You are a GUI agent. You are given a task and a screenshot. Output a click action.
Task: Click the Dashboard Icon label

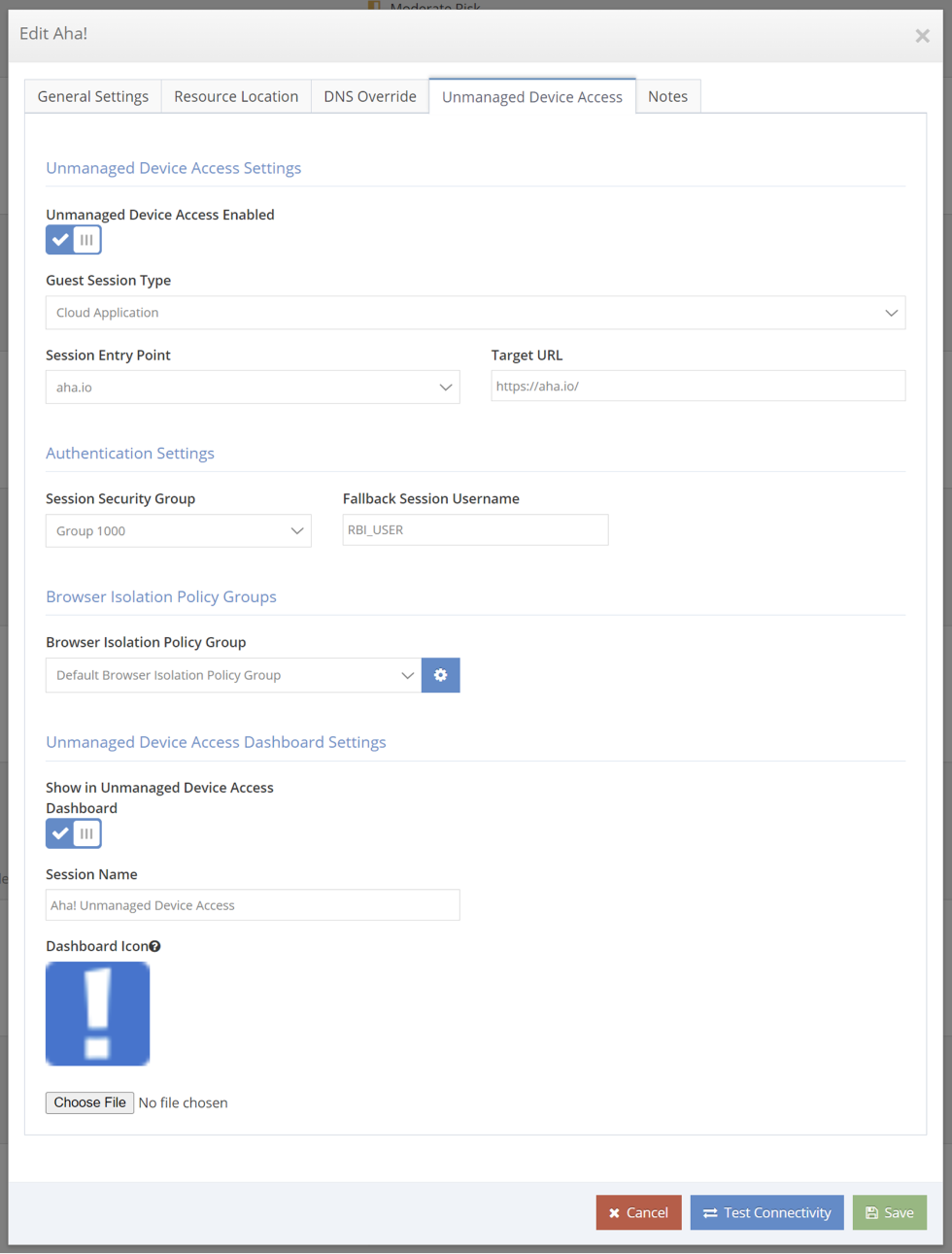(x=97, y=946)
